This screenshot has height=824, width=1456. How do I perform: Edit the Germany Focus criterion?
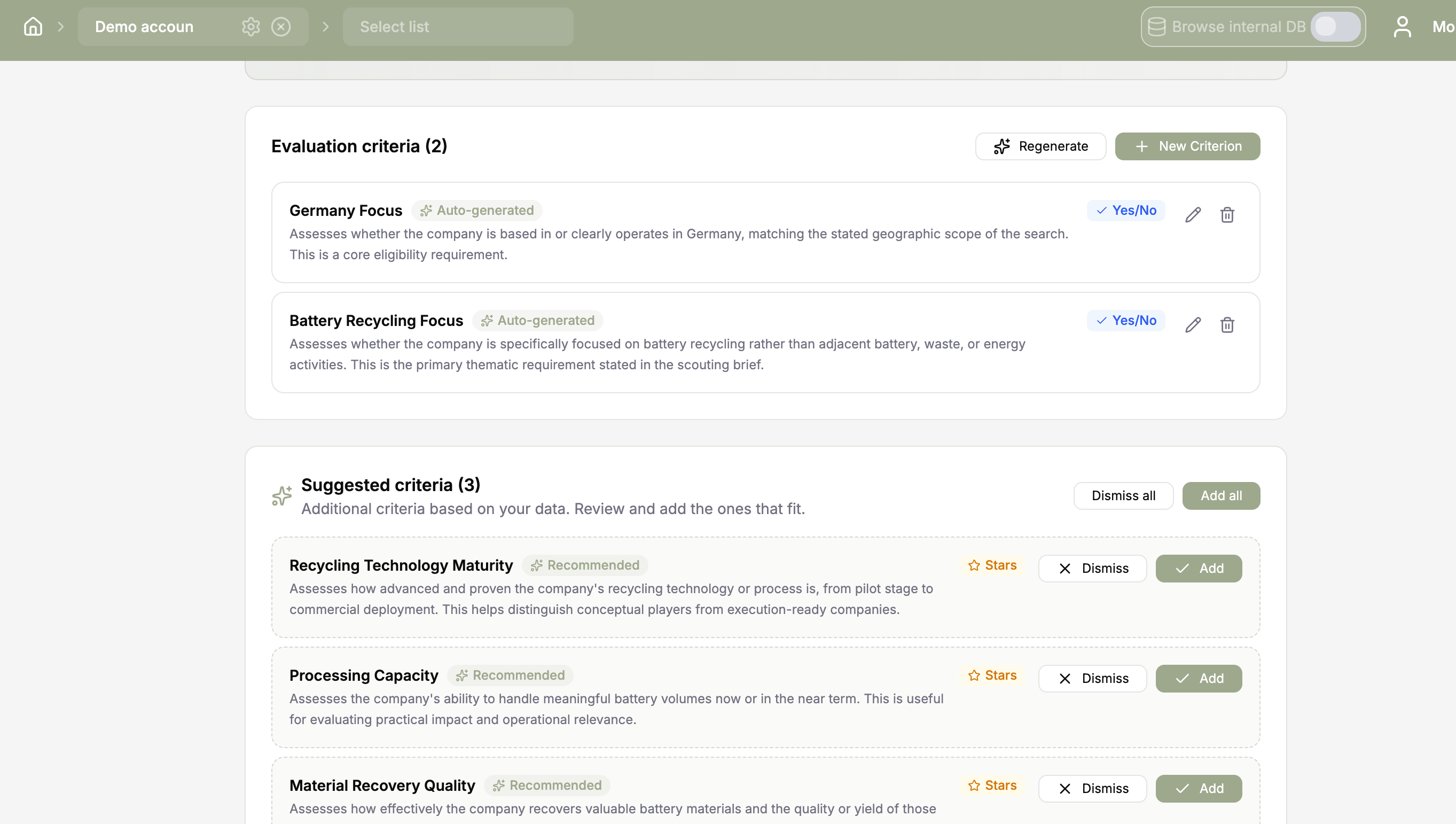point(1193,214)
